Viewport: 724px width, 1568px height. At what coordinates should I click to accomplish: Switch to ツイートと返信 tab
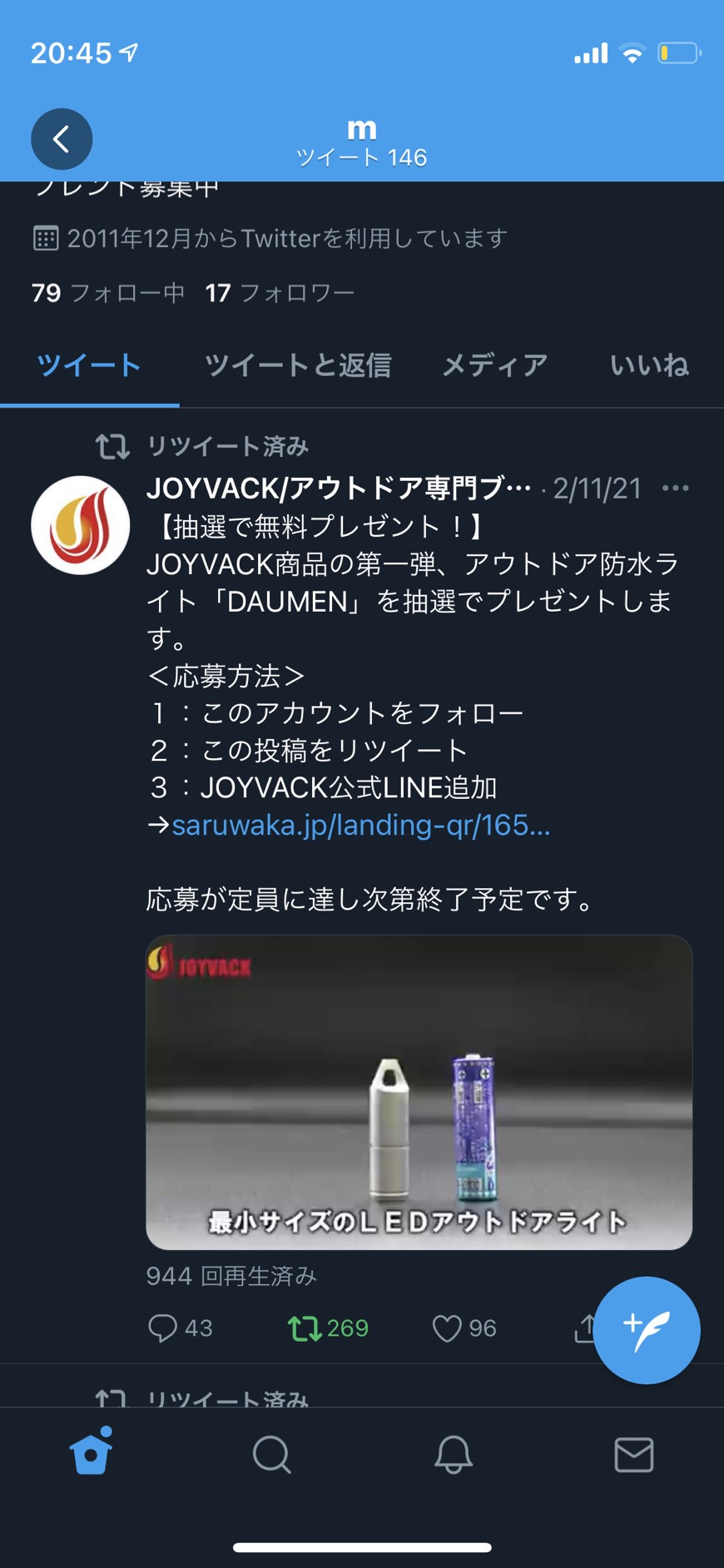pos(298,365)
